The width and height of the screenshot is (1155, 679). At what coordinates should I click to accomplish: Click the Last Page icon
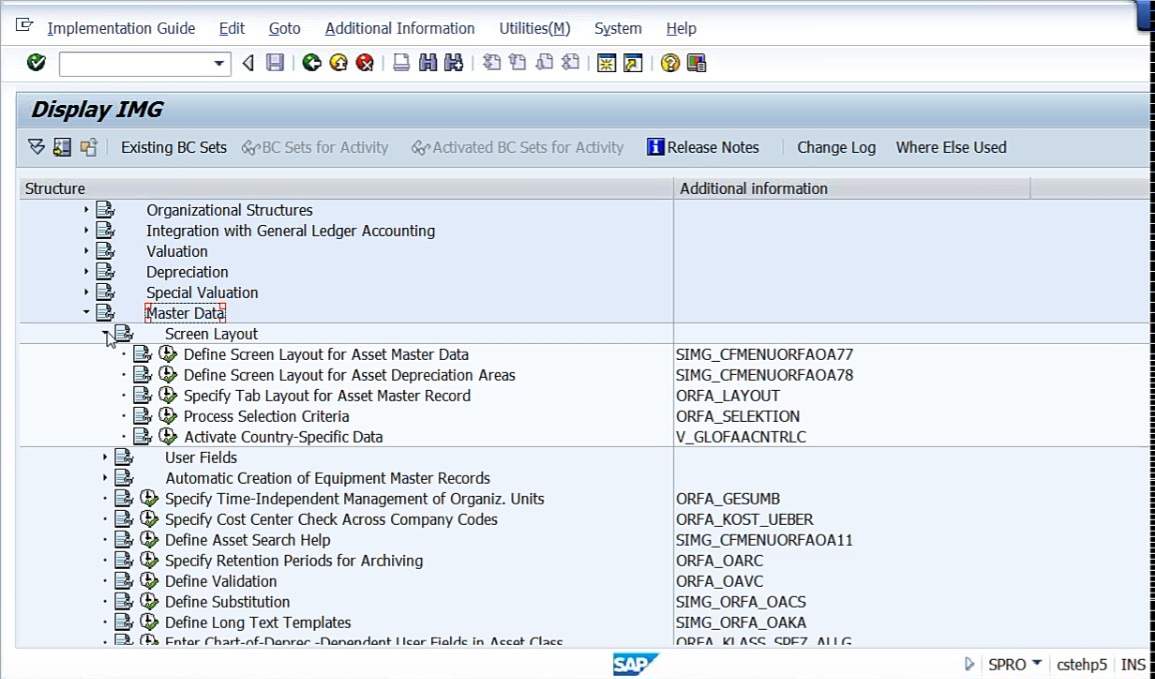[570, 63]
